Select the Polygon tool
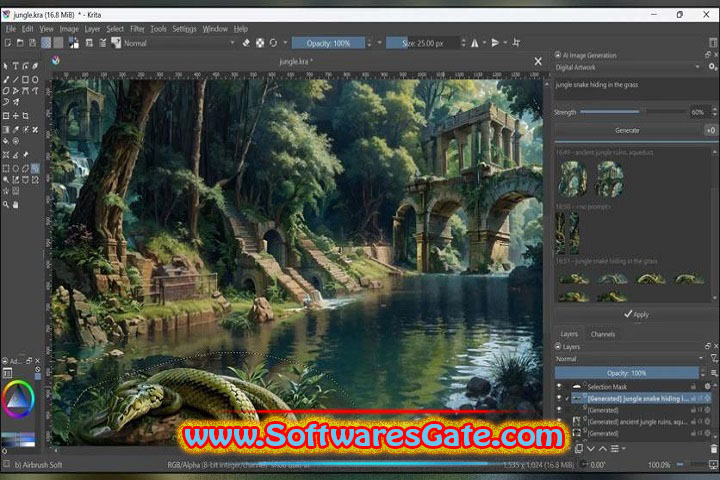 pyautogui.click(x=6, y=91)
